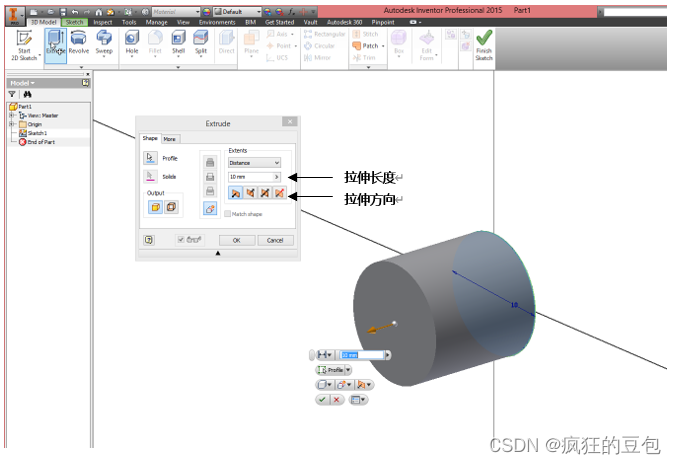Click the 10 mm distance input field in the dialog
Image resolution: width=676 pixels, height=464 pixels.
pyautogui.click(x=250, y=177)
